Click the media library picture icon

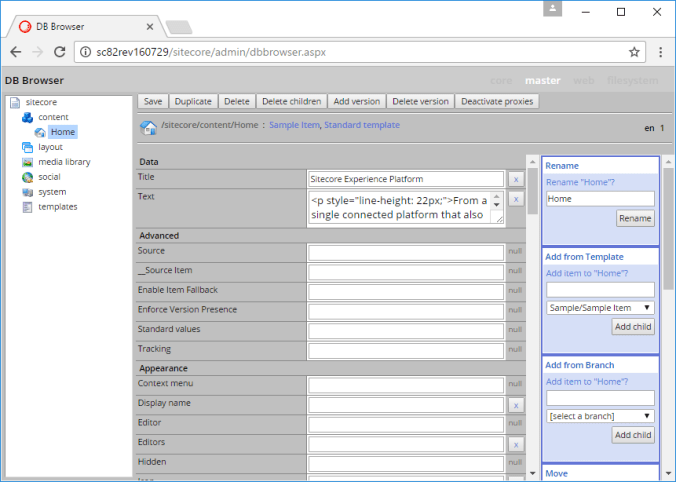(28, 163)
